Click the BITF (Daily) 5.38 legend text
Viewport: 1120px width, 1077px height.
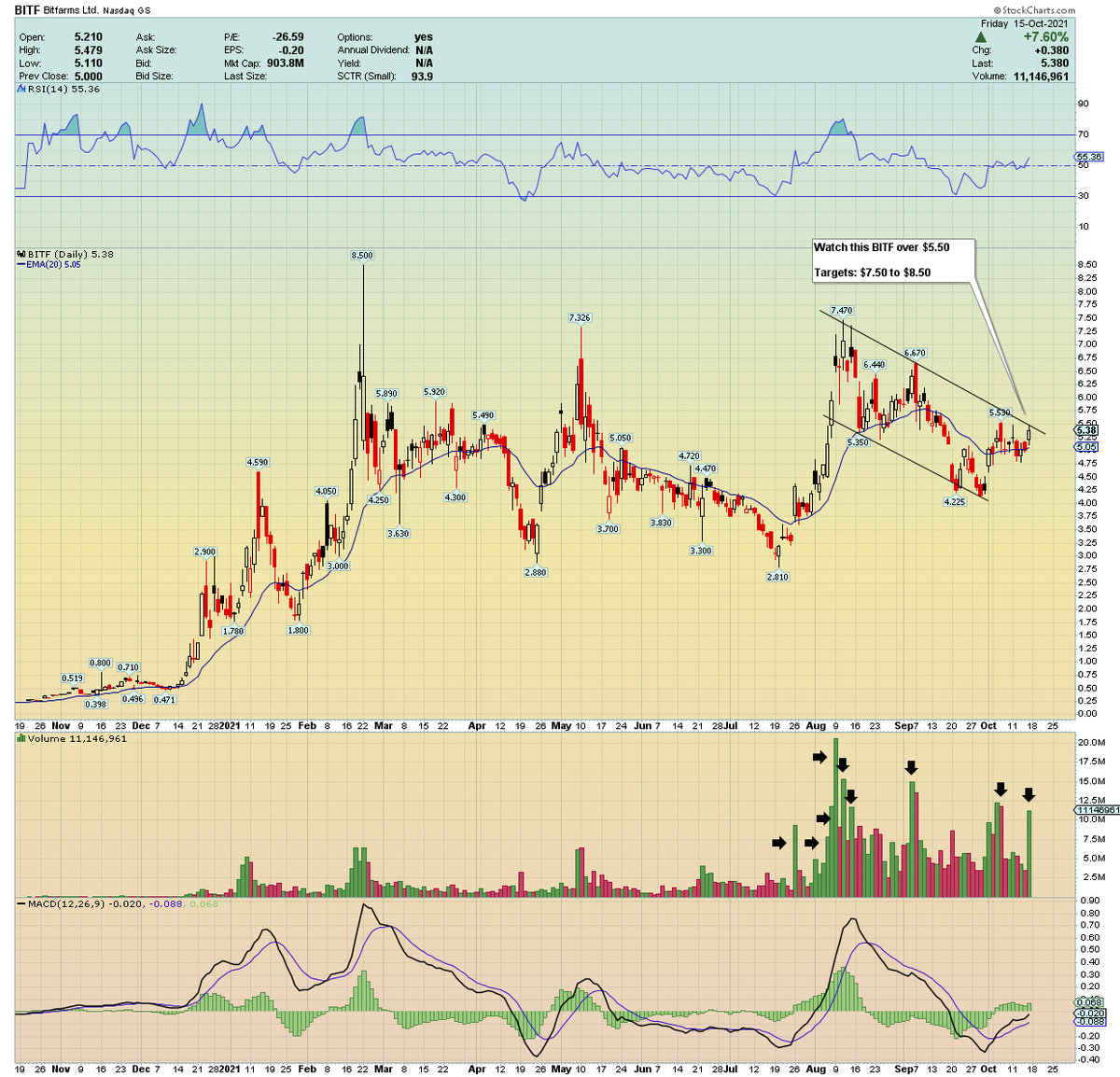pyautogui.click(x=71, y=254)
